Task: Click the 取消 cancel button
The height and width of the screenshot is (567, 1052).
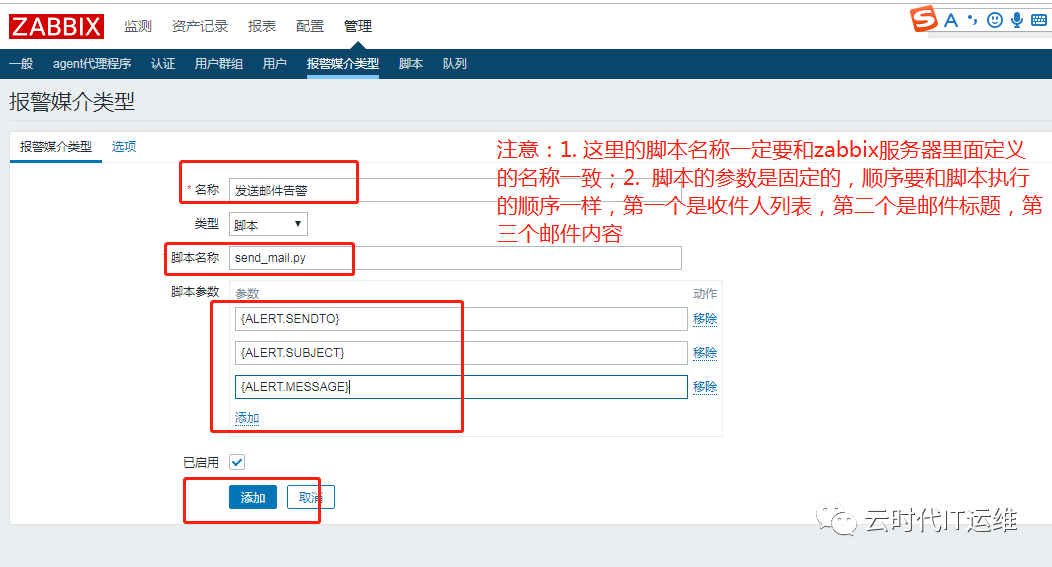Action: point(311,497)
